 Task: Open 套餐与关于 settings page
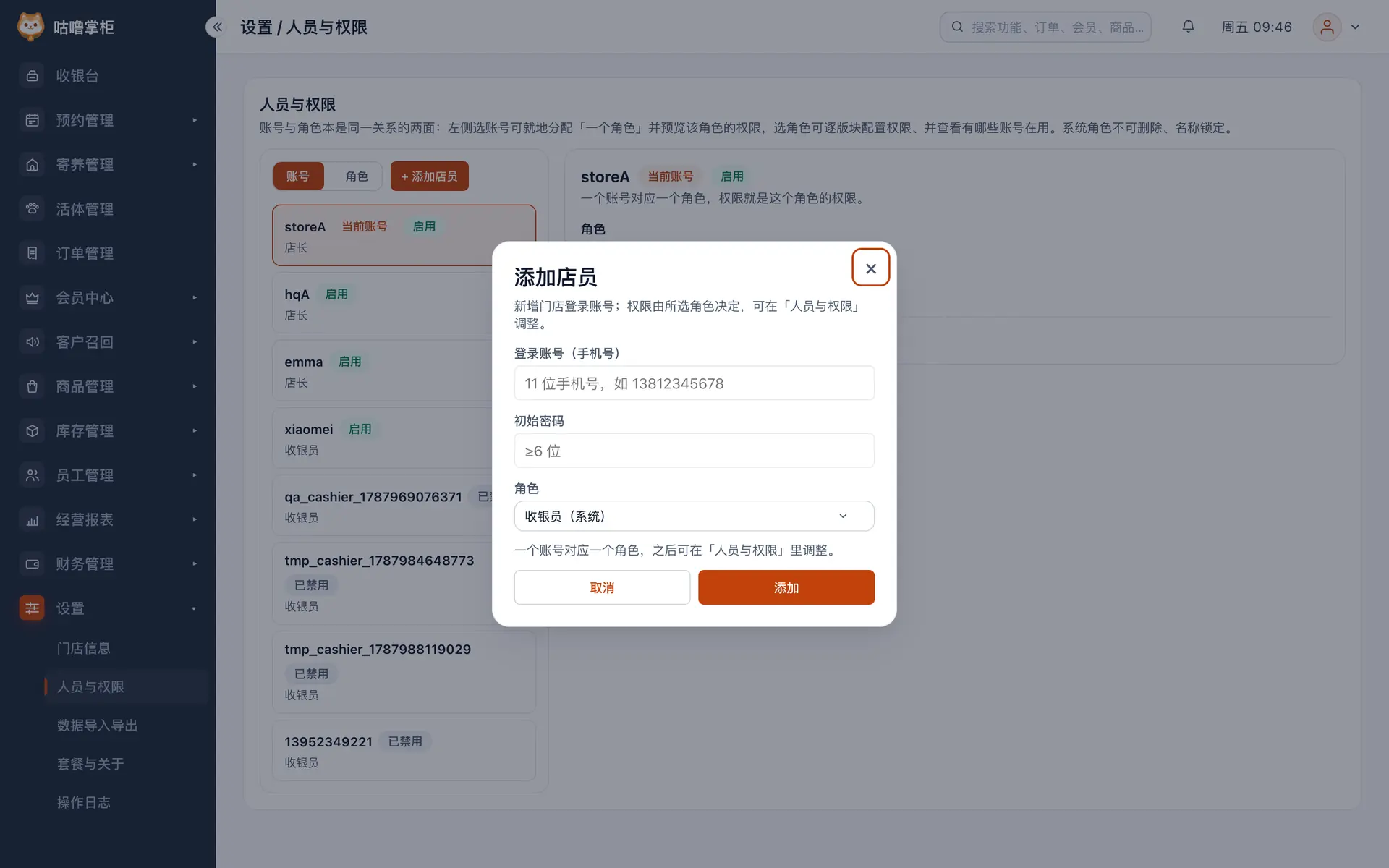[x=90, y=764]
